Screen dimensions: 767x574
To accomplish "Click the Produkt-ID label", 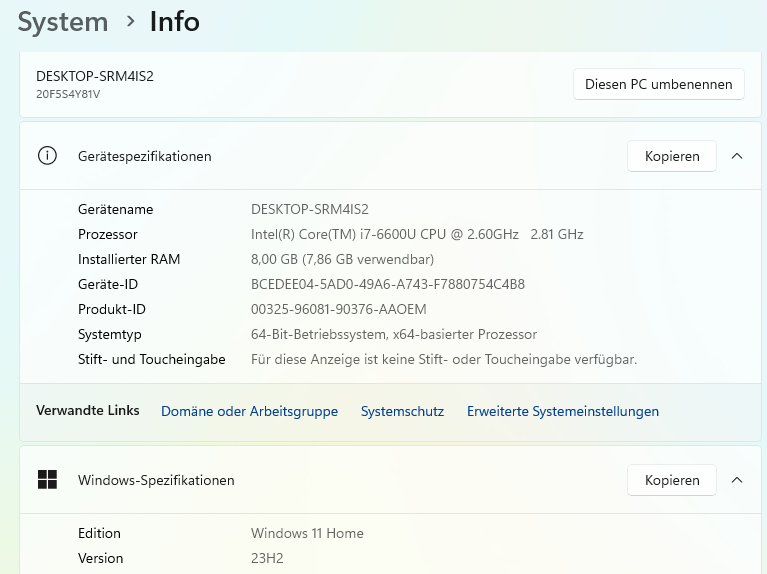I will coord(112,309).
